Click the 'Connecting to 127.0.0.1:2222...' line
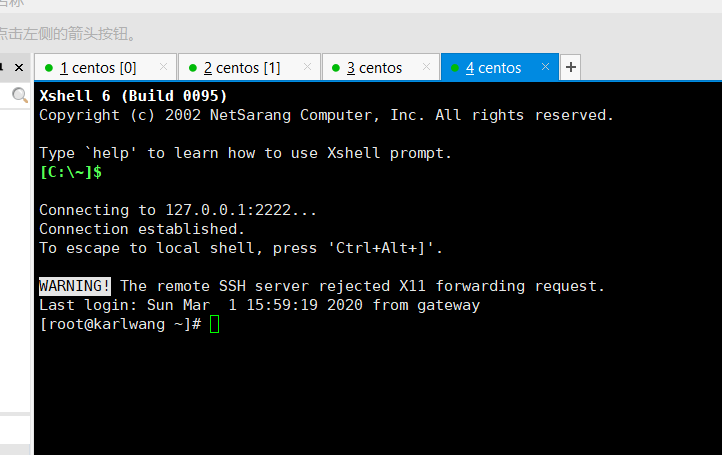 pos(178,210)
